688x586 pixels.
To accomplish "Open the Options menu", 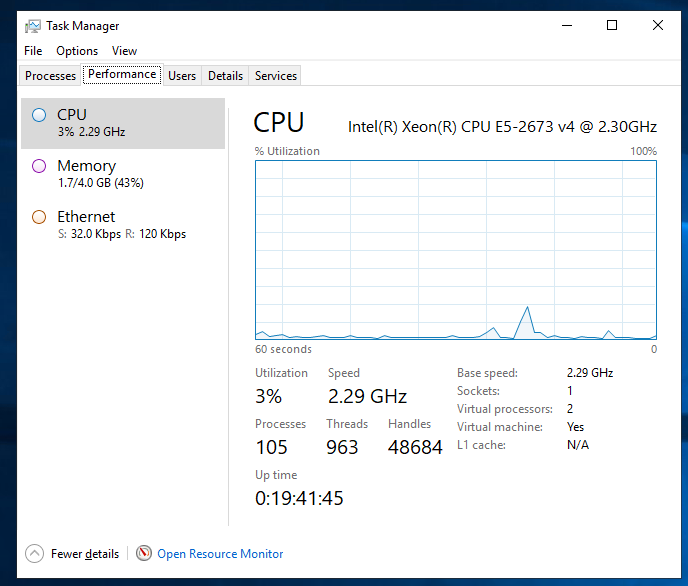I will (x=77, y=51).
